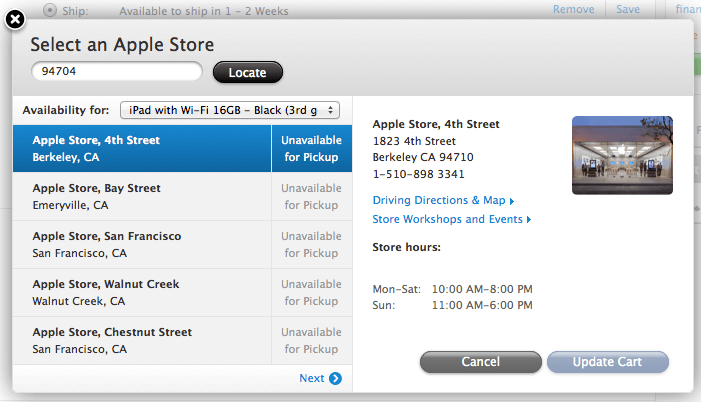Screen dimensions: 701x402
Task: Choose Apple Store, San Francisco row
Action: (x=182, y=245)
